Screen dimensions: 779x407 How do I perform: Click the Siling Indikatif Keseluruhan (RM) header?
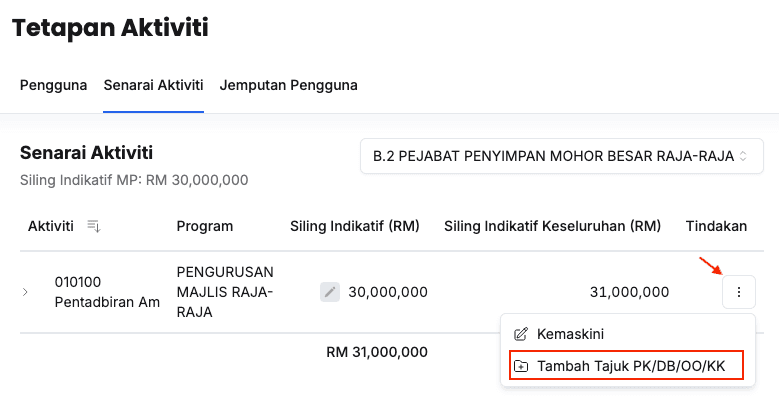click(552, 226)
